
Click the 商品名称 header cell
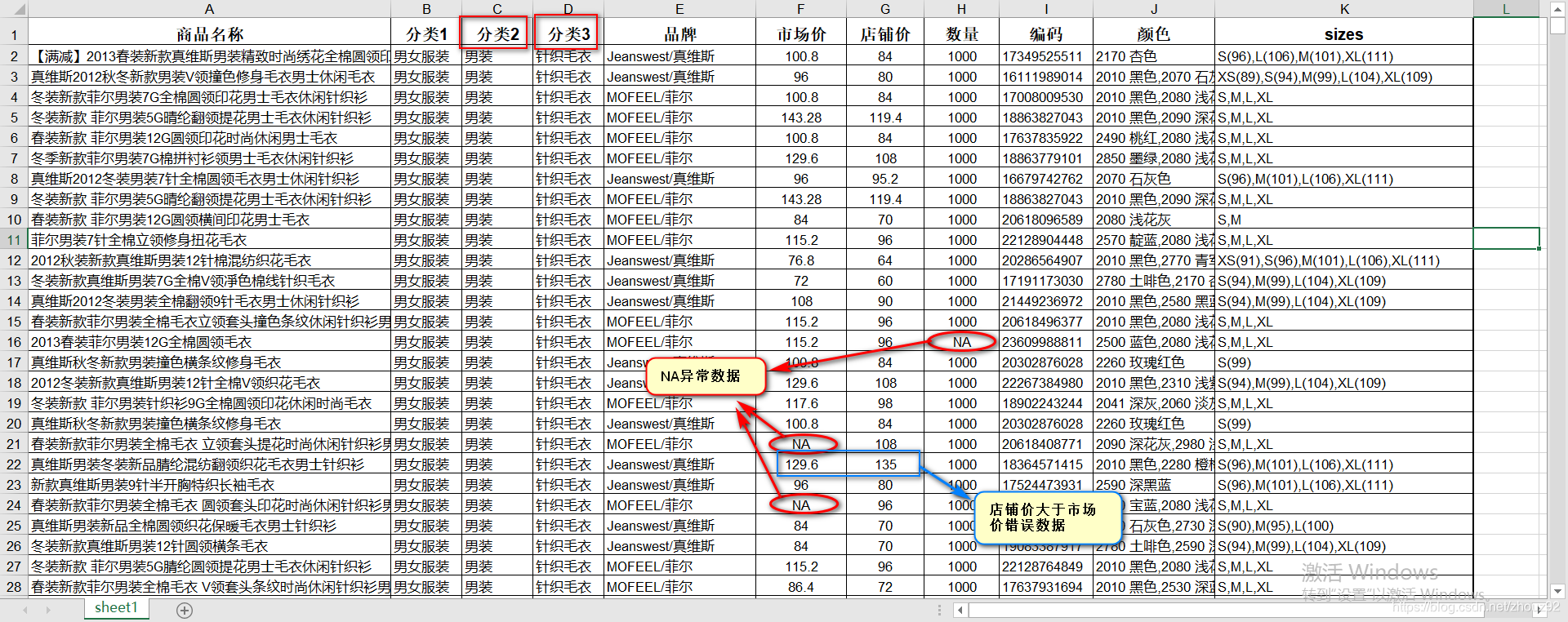[x=209, y=33]
